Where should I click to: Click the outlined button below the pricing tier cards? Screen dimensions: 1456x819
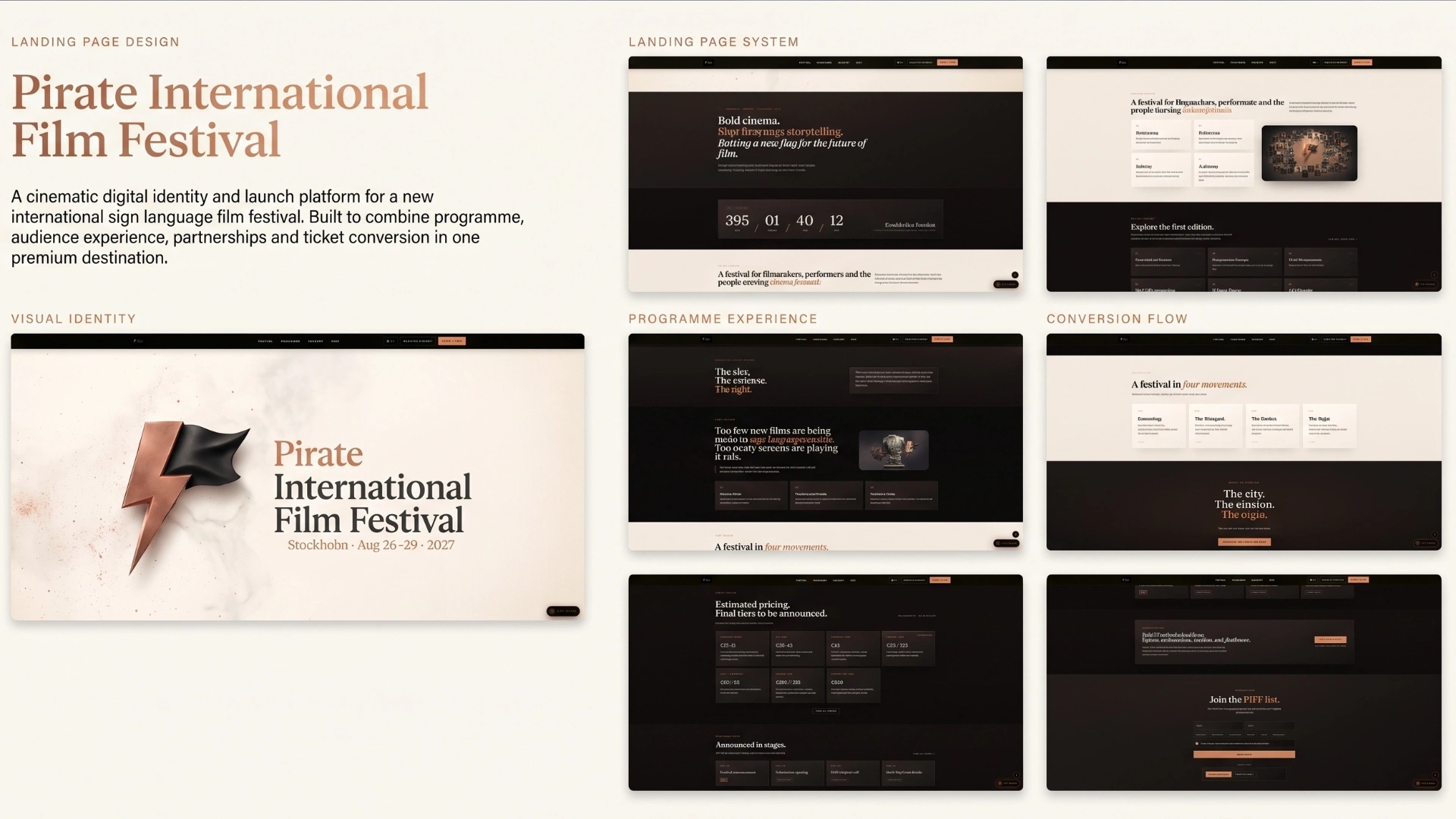(826, 711)
